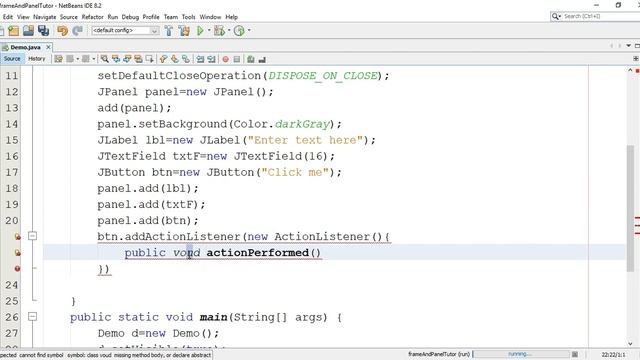
Task: Click the Find Previous Occurrence icon
Action: coord(116,59)
